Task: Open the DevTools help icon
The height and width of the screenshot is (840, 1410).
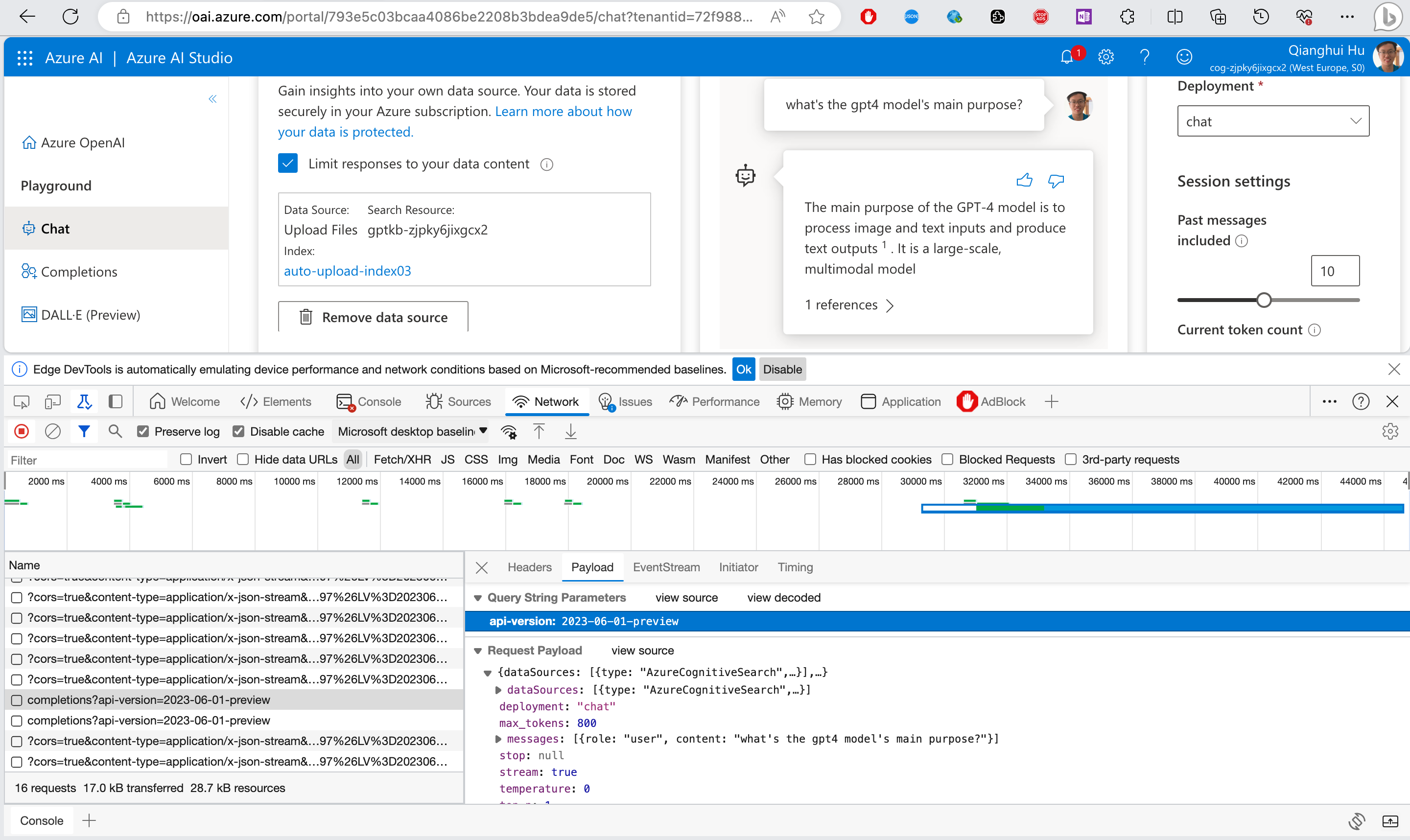Action: coord(1360,402)
